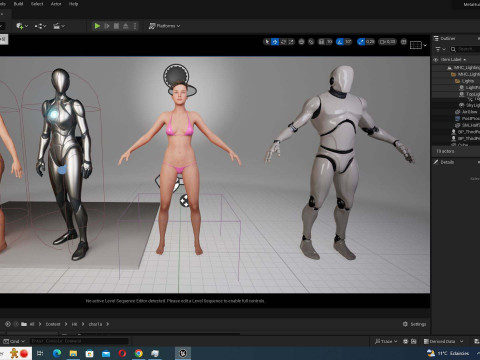
Task: Click the Stop playback square button
Action: [116, 26]
